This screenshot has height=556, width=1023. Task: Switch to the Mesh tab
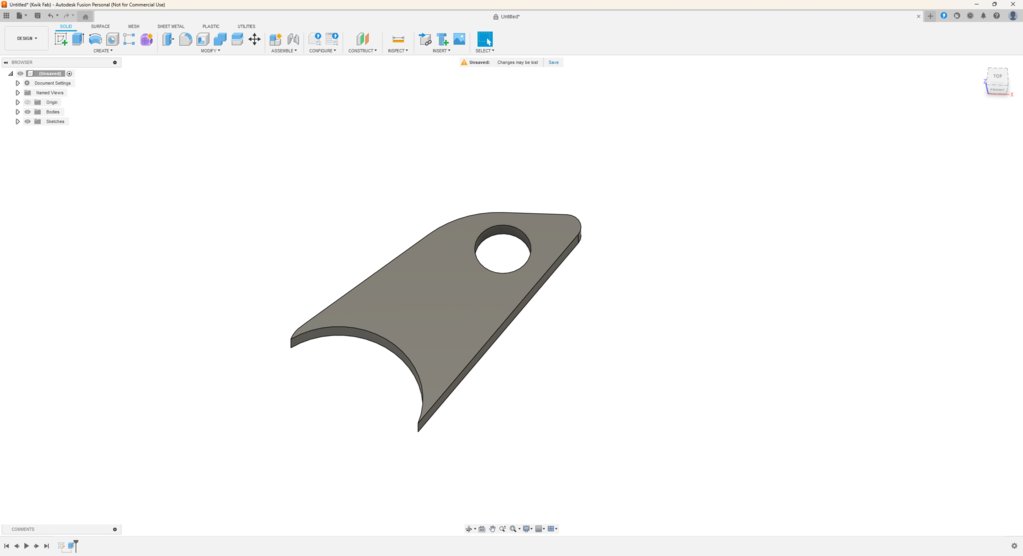click(x=134, y=27)
